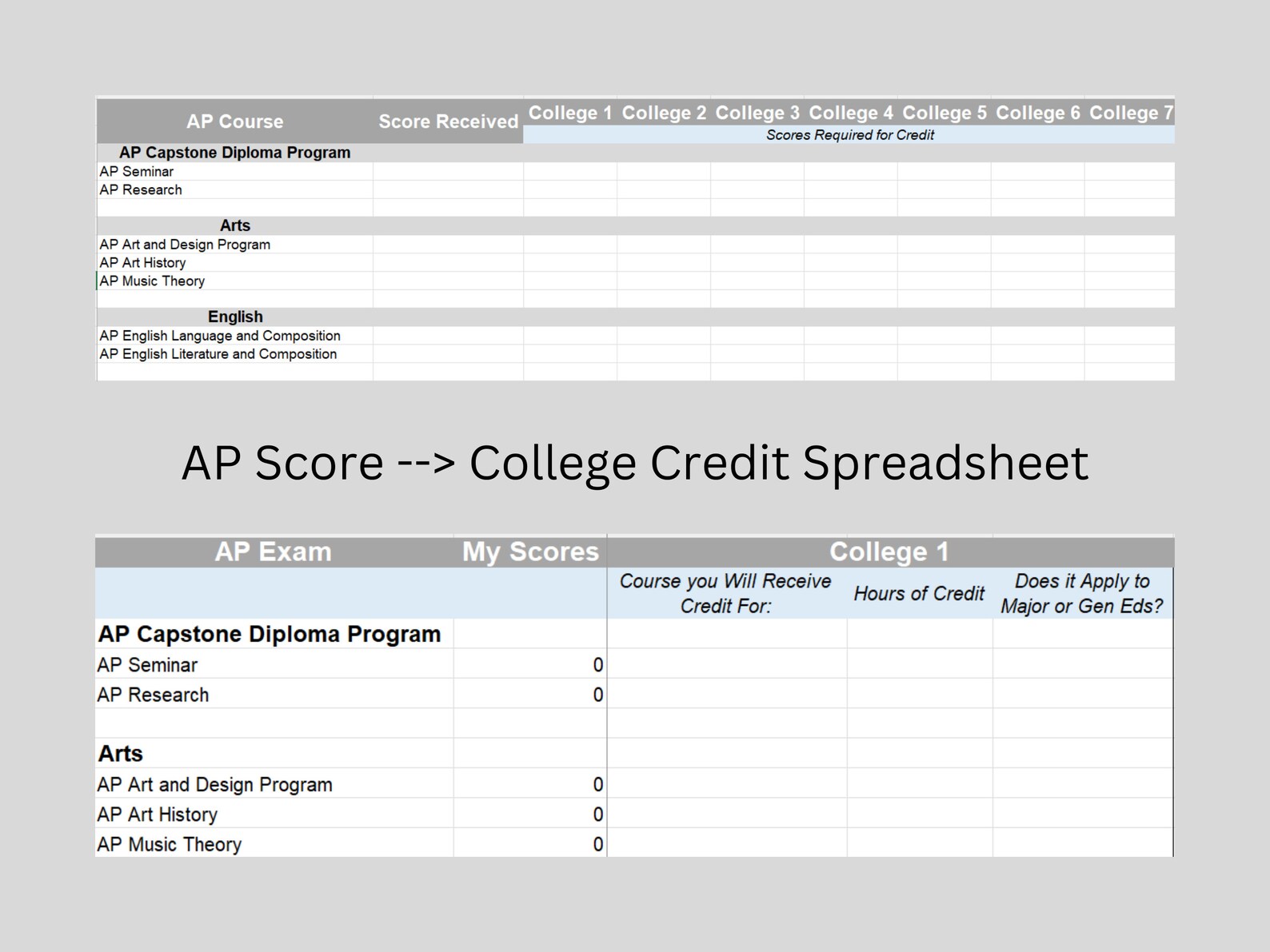Image resolution: width=1270 pixels, height=952 pixels.
Task: Select the College 4 column header
Action: click(851, 113)
